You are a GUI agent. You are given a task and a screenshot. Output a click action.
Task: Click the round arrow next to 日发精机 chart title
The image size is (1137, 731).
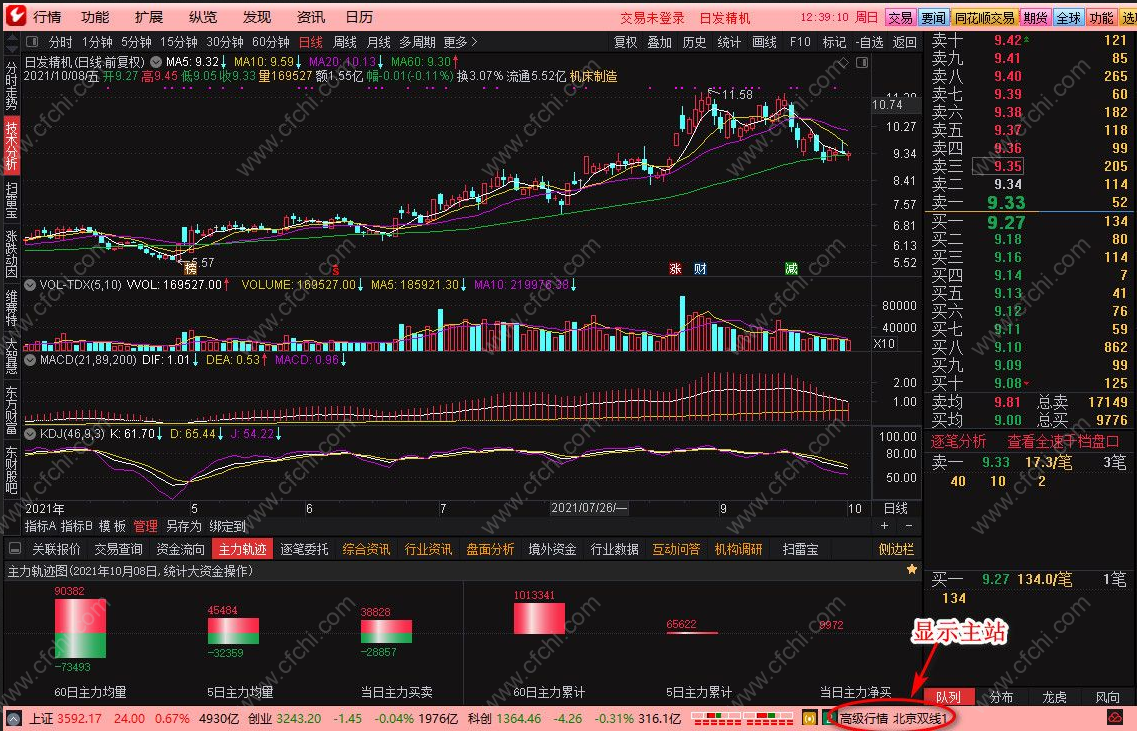click(x=155, y=62)
